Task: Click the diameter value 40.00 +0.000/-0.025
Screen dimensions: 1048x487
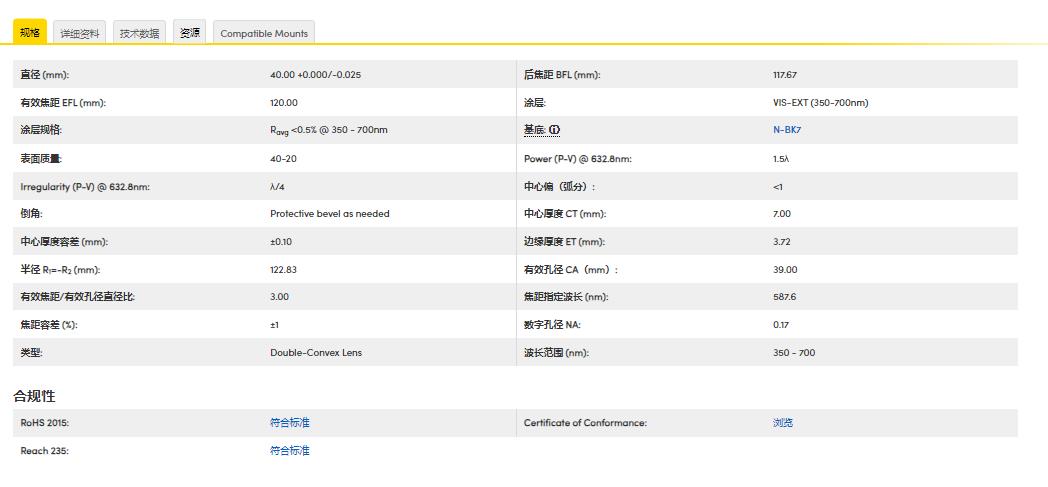Action: click(x=315, y=75)
